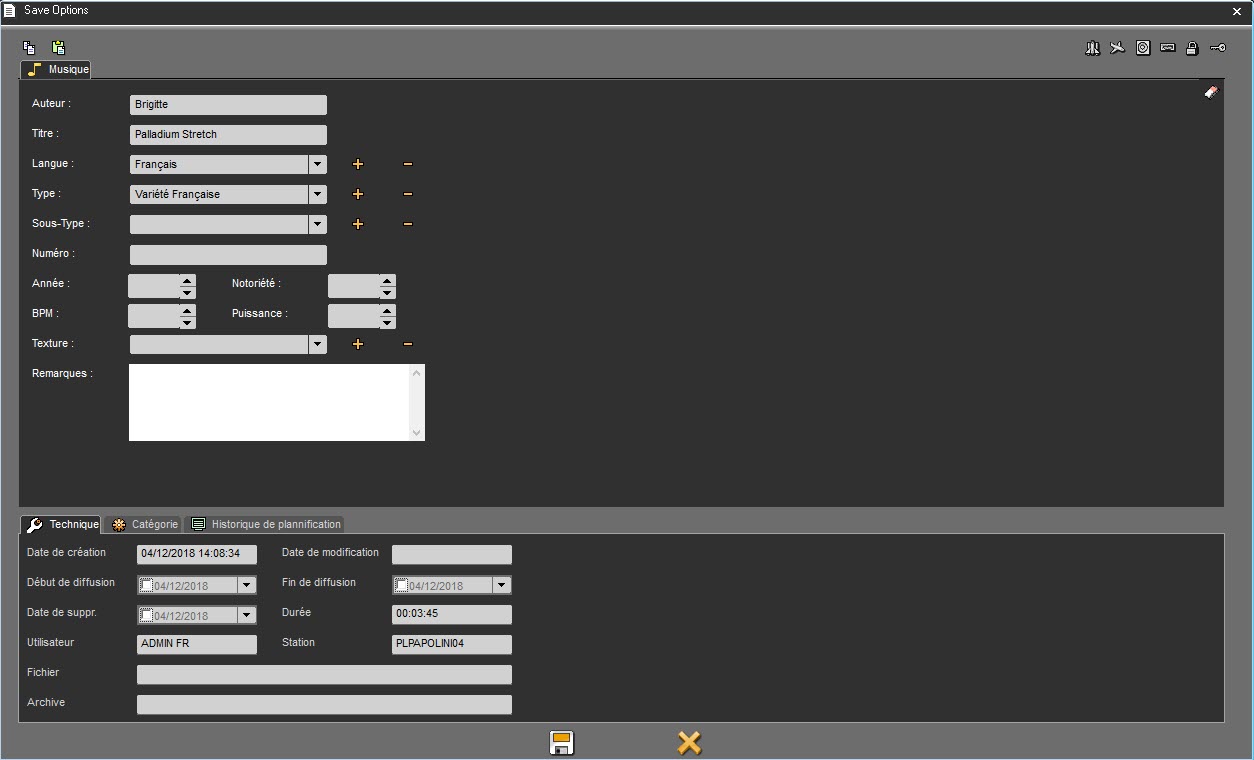1254x760 pixels.
Task: Click the key icon
Action: (x=1217, y=47)
